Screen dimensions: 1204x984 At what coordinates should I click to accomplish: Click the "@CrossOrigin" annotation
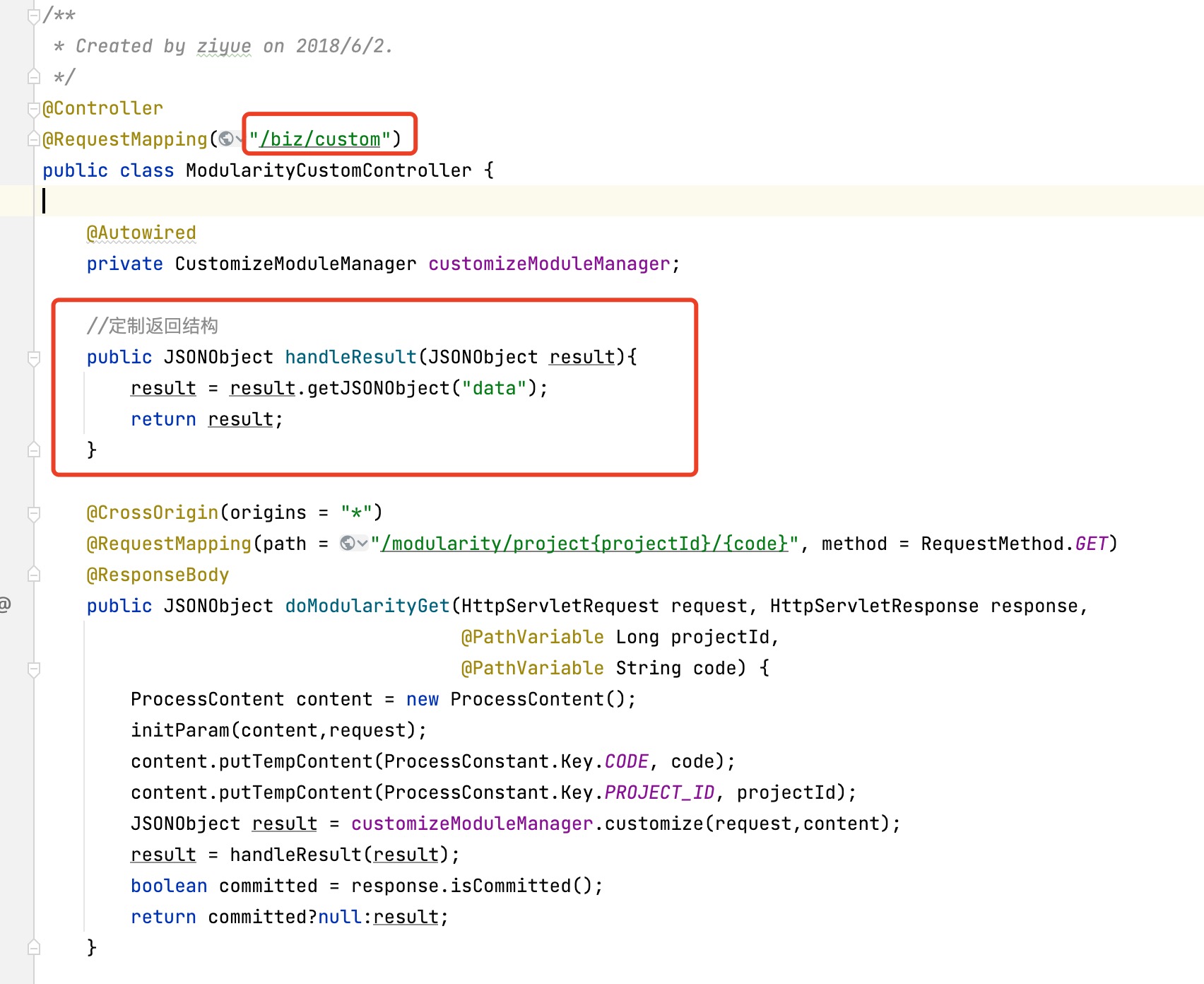pos(152,512)
